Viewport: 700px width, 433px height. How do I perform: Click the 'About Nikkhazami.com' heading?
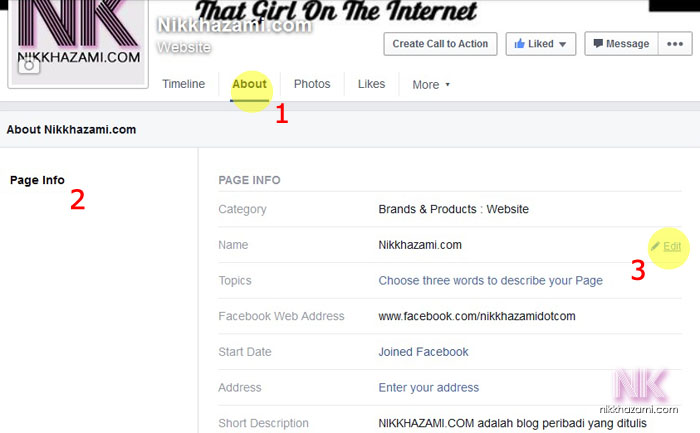tap(71, 129)
